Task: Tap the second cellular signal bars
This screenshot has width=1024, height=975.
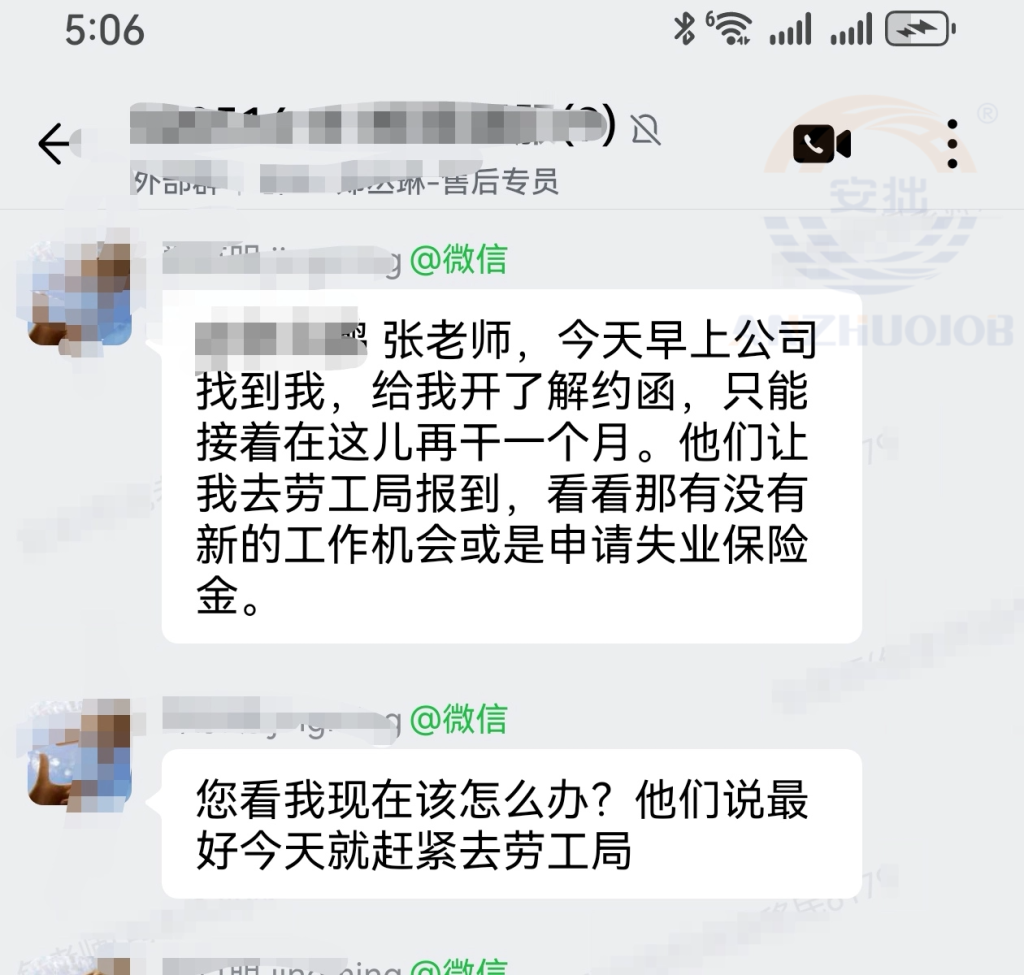Action: pos(851,29)
